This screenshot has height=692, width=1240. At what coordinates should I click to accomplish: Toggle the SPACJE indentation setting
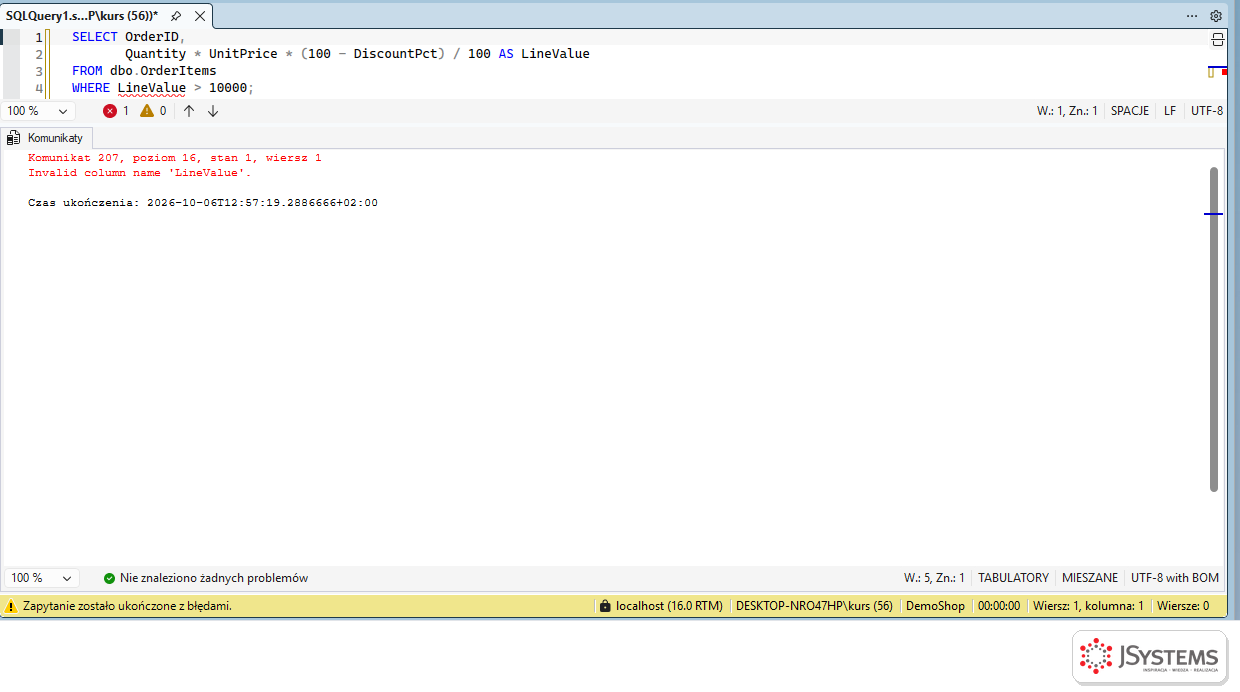coord(1130,111)
